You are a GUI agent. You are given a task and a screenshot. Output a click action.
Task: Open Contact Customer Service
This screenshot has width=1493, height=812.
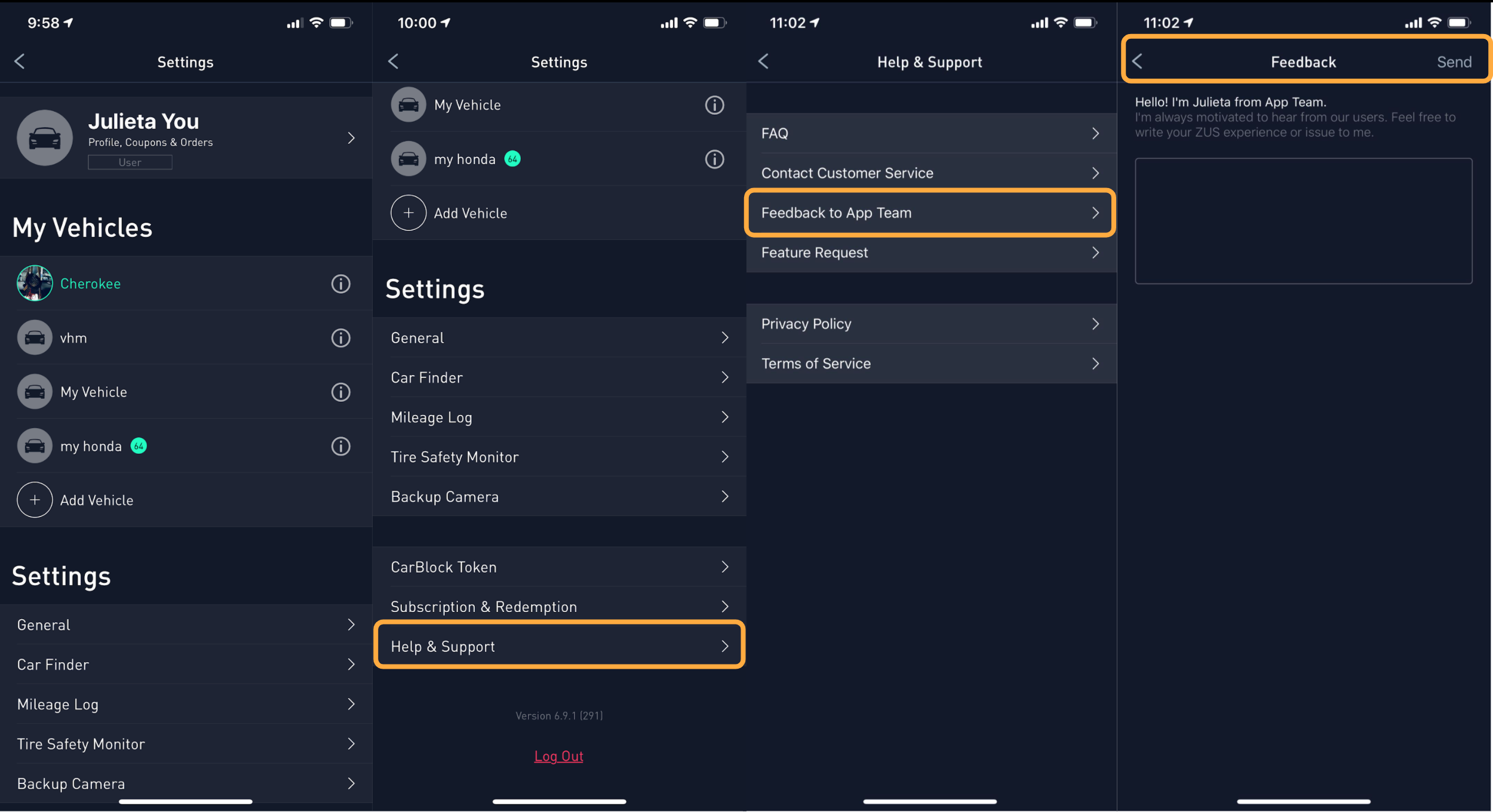pos(932,173)
